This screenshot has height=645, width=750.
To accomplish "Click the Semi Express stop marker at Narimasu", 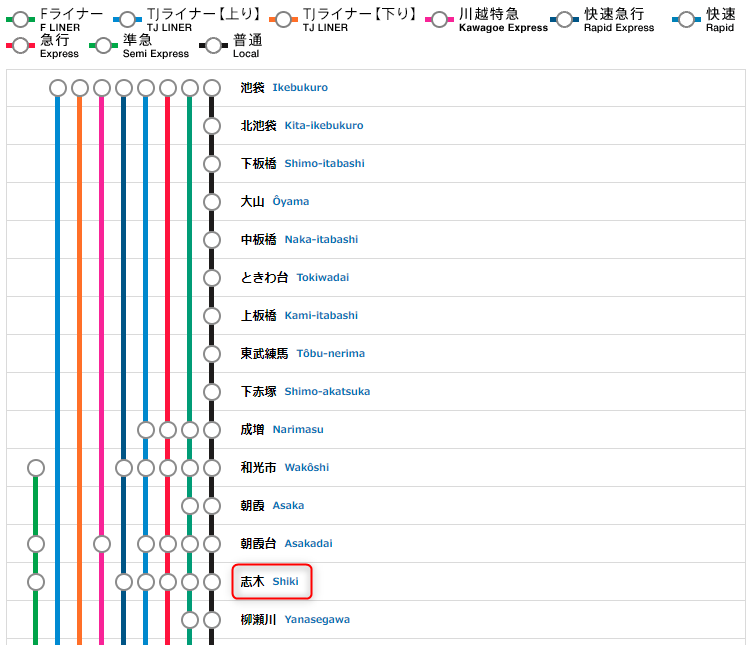I will (190, 430).
